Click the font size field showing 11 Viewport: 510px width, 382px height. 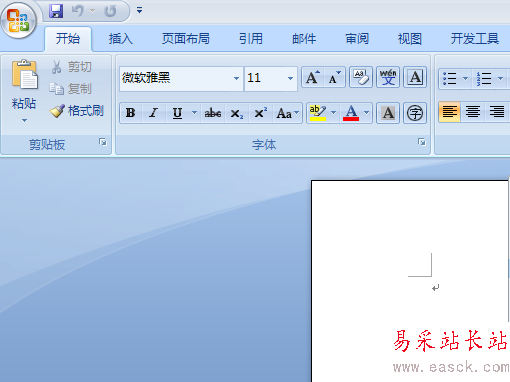(x=265, y=78)
